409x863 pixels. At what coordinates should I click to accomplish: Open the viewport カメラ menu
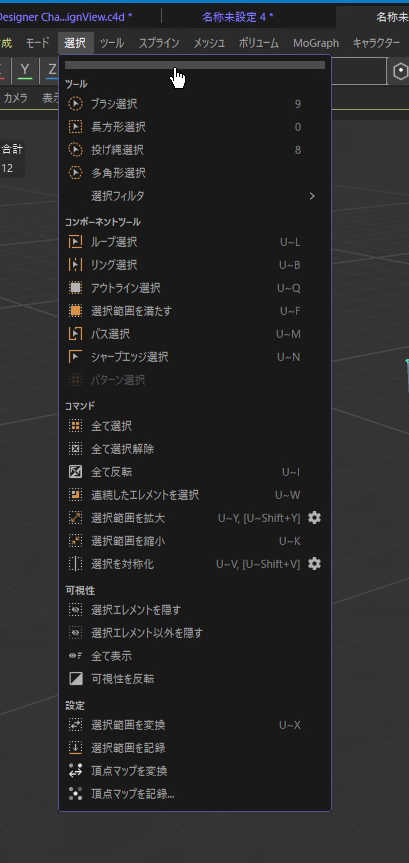coord(16,98)
